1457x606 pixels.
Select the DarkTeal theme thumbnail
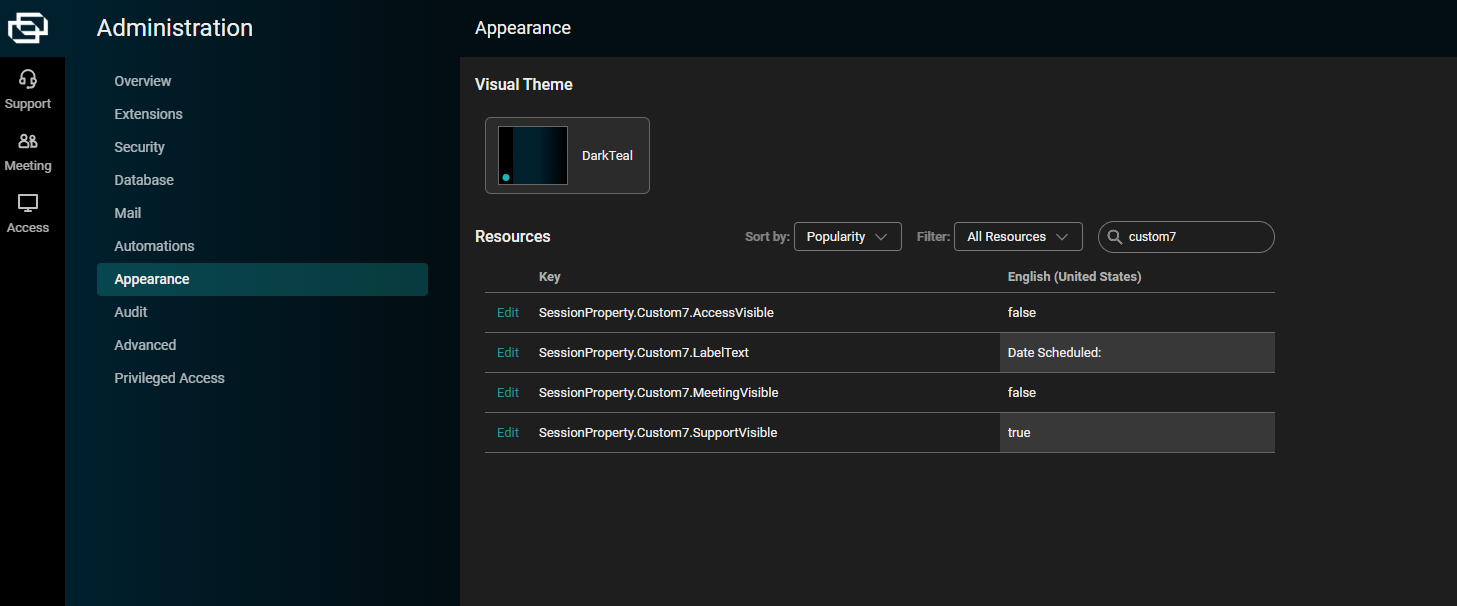533,155
